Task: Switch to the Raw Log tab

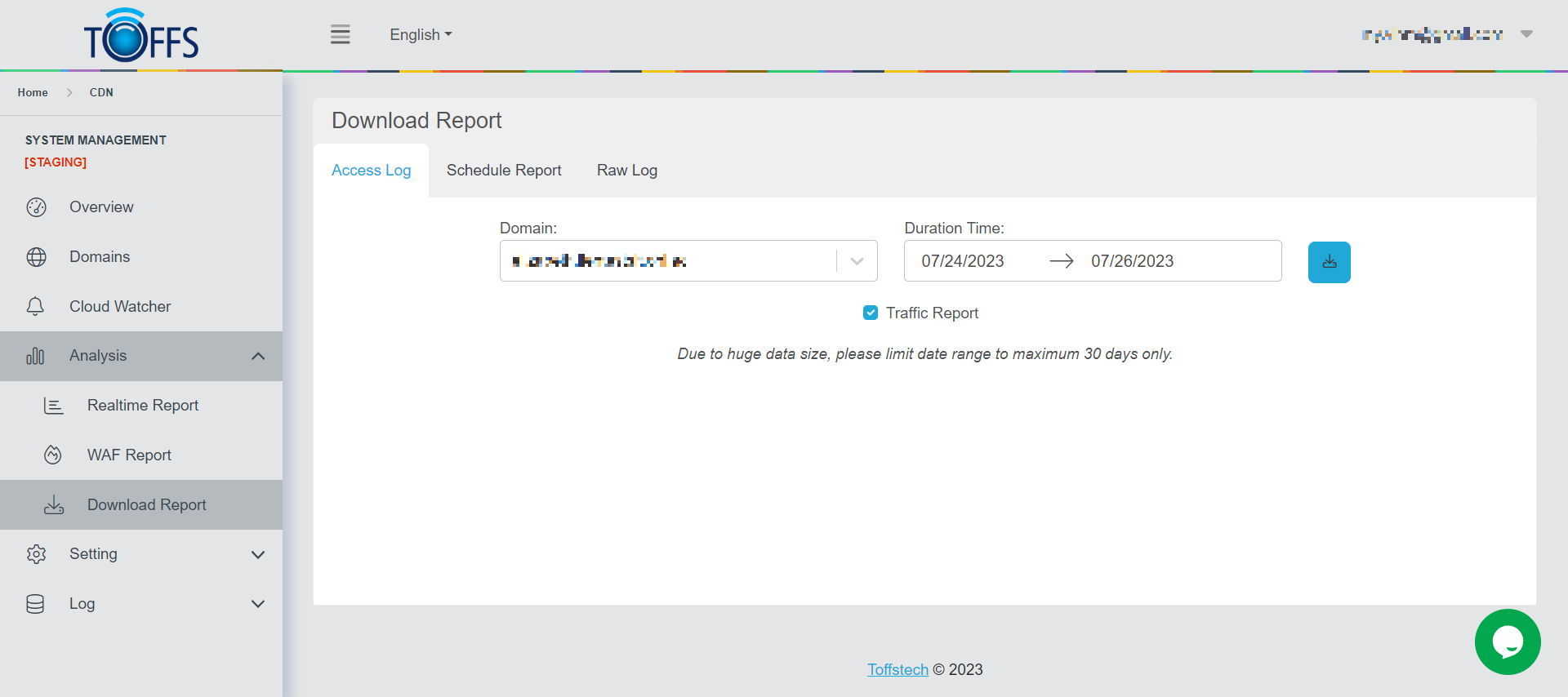Action: (x=626, y=171)
